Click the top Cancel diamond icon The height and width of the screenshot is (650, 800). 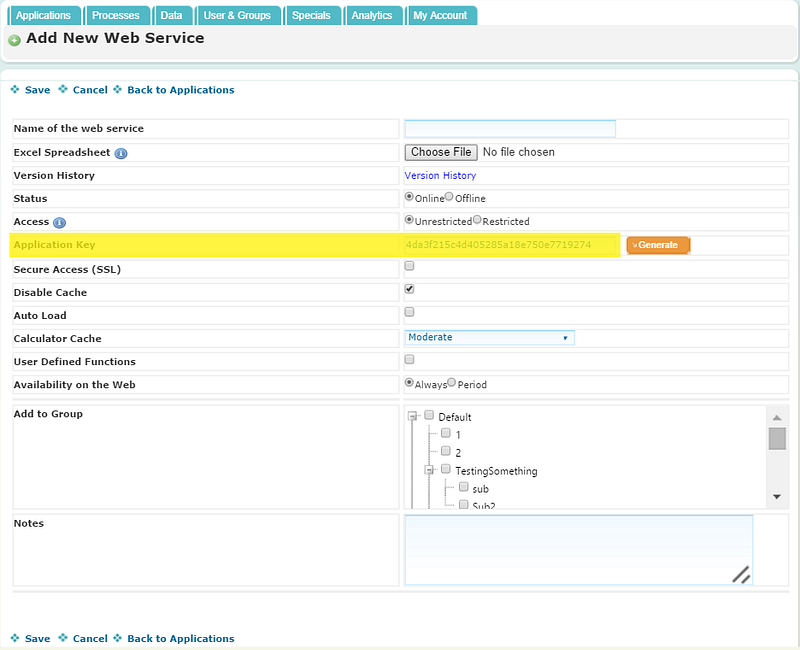[x=63, y=89]
